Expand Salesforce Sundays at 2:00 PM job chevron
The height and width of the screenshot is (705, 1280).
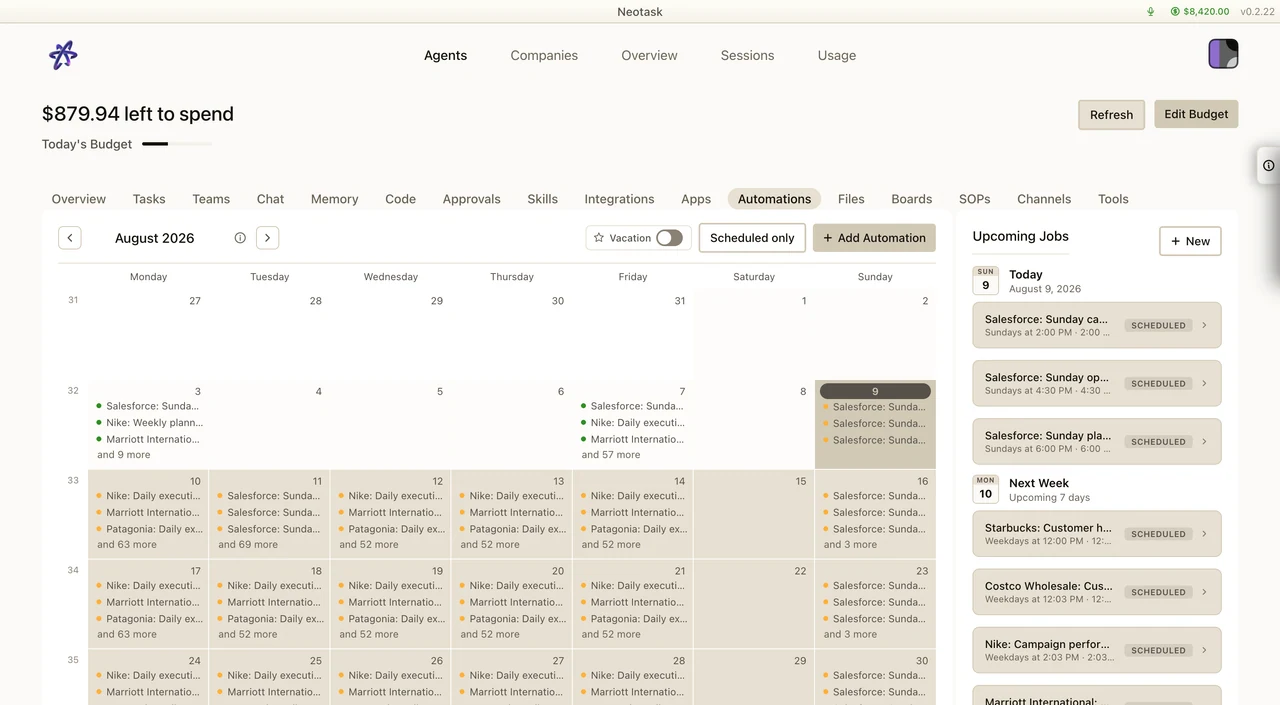click(x=1204, y=325)
